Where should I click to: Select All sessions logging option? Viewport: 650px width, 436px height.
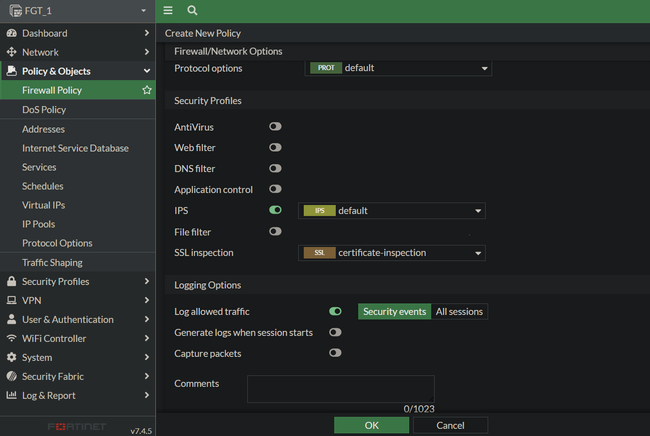click(x=459, y=312)
